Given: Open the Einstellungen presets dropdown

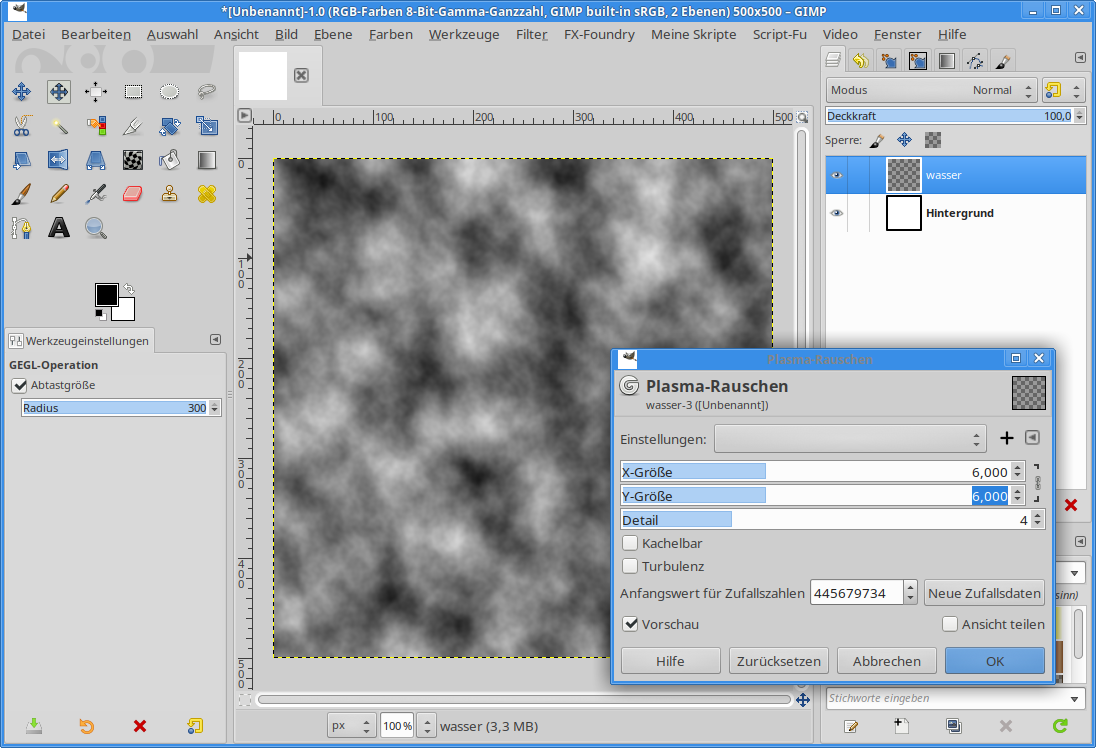Looking at the screenshot, I should pos(850,438).
